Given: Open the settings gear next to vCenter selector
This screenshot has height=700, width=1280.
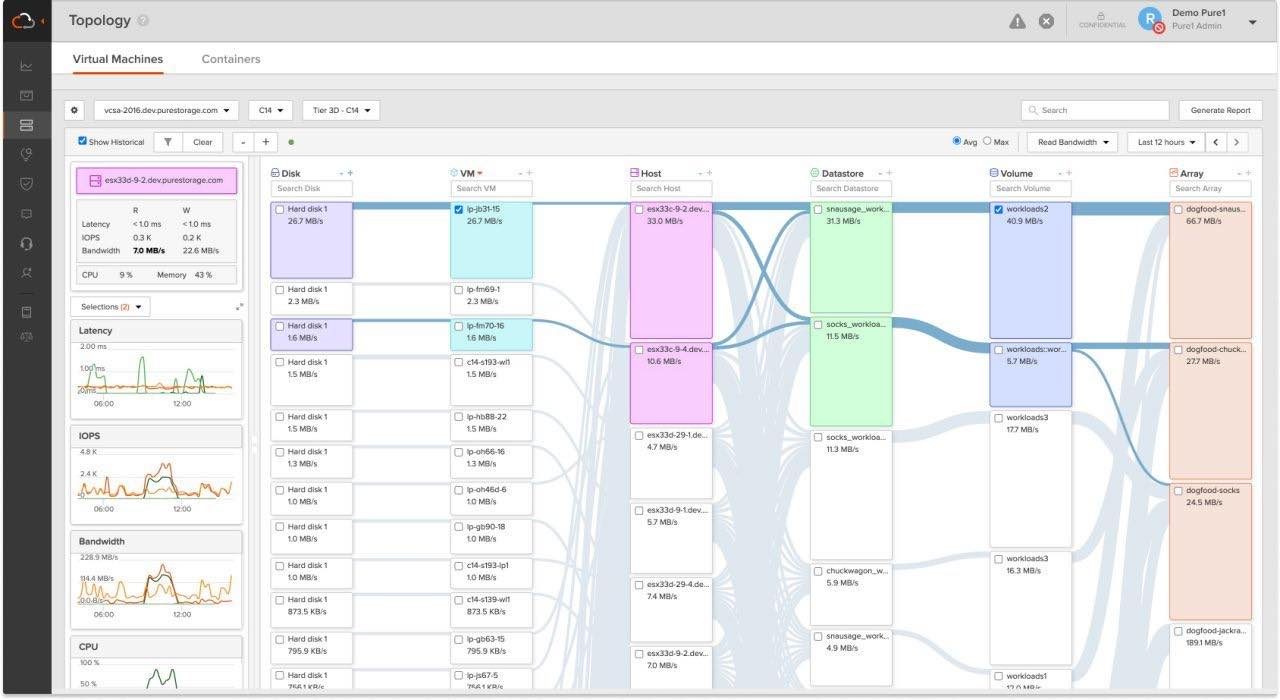Looking at the screenshot, I should [74, 110].
